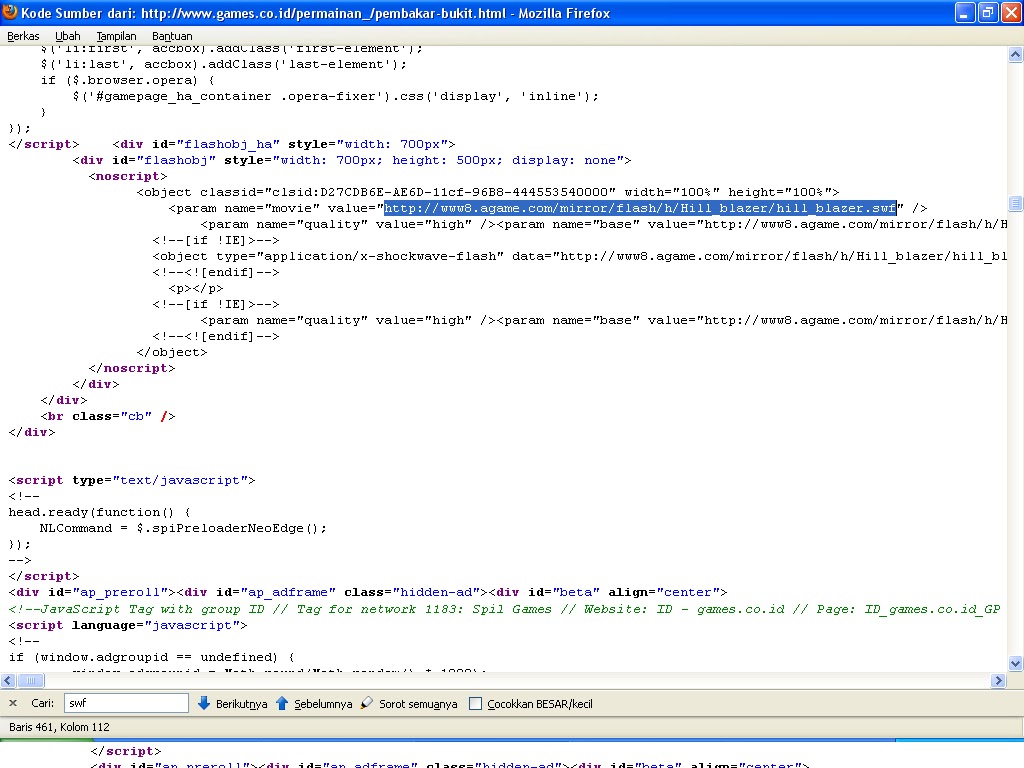
Task: Click the vertical scrollbar thumb
Action: (x=1015, y=204)
